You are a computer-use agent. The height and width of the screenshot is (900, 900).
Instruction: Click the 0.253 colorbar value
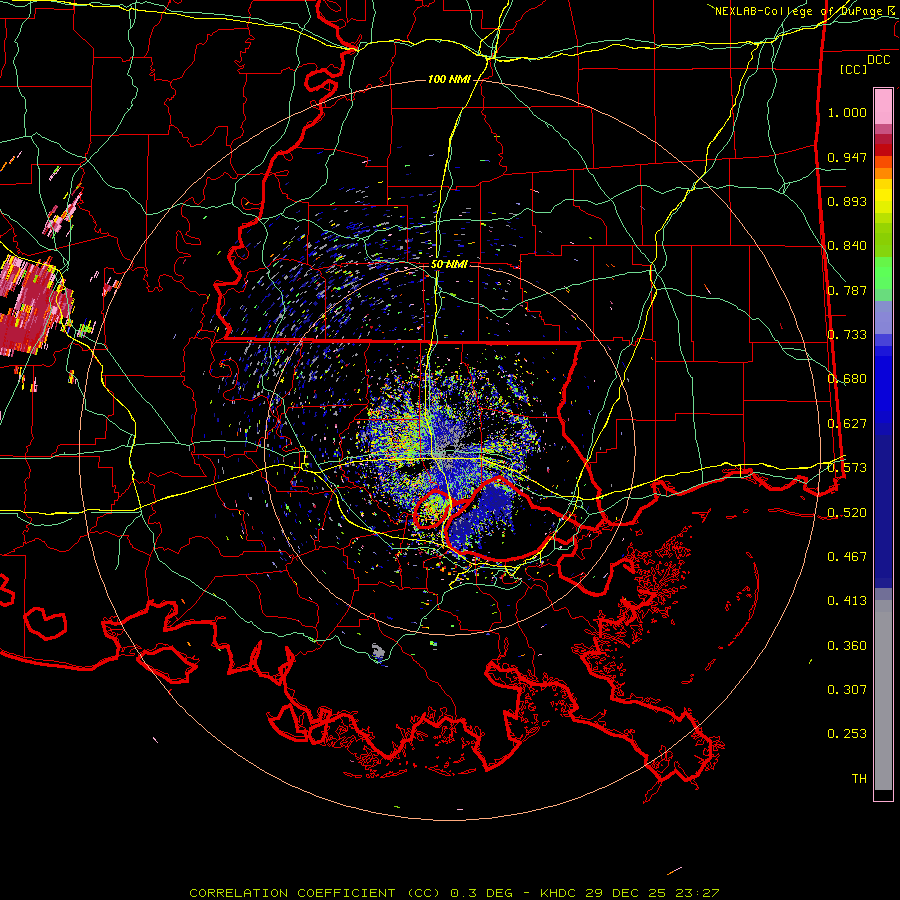coord(847,734)
